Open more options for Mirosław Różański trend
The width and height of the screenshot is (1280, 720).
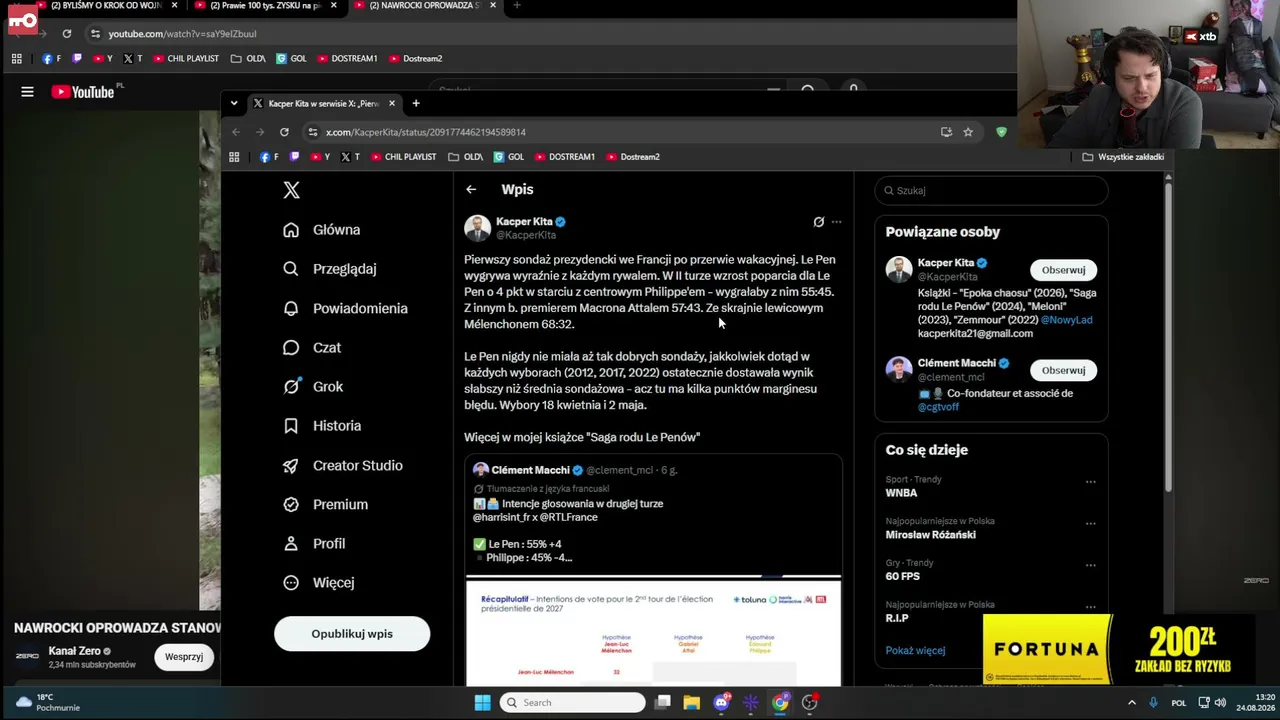(1091, 523)
